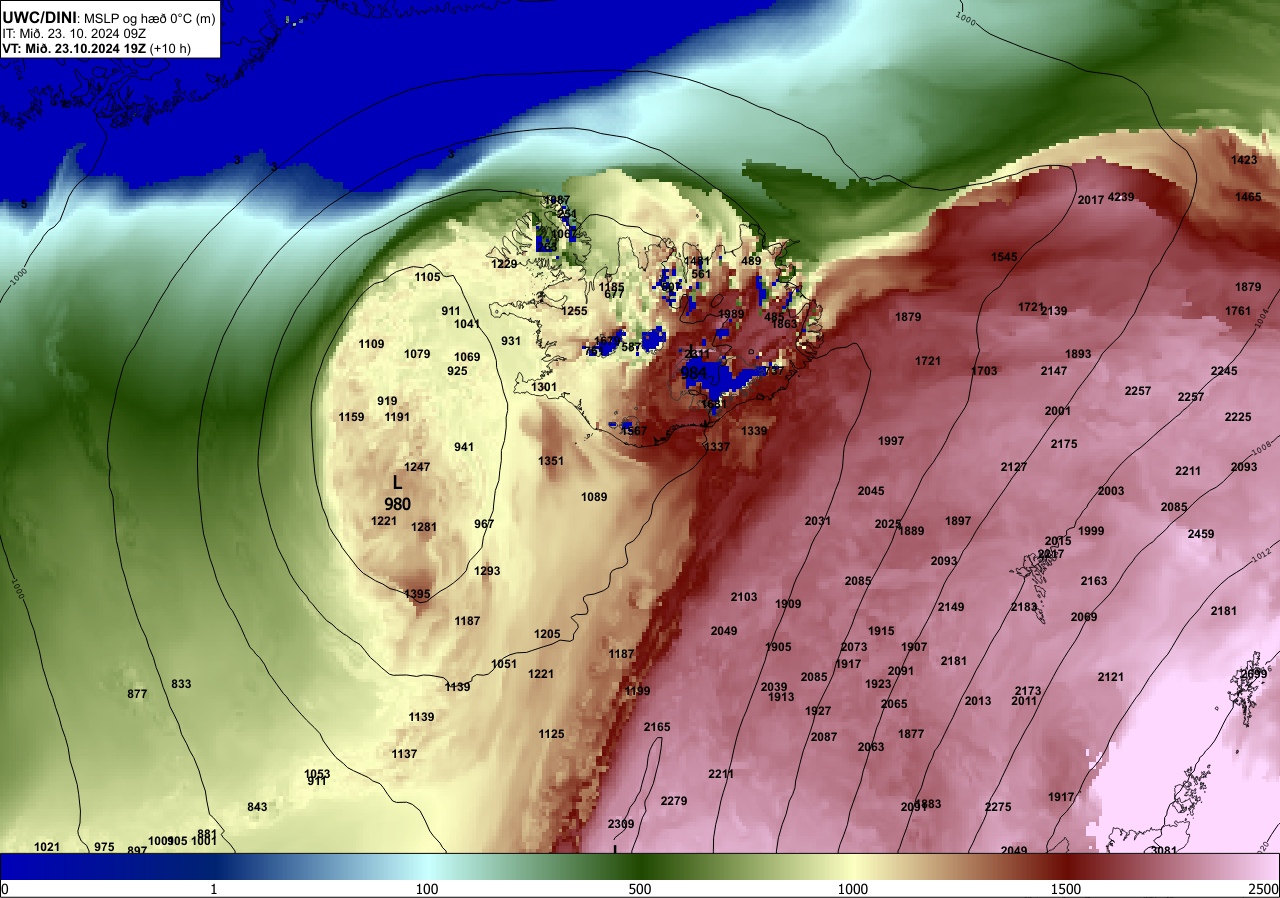Click the height value '2001'
Image resolution: width=1280 pixels, height=898 pixels.
[x=1058, y=411]
